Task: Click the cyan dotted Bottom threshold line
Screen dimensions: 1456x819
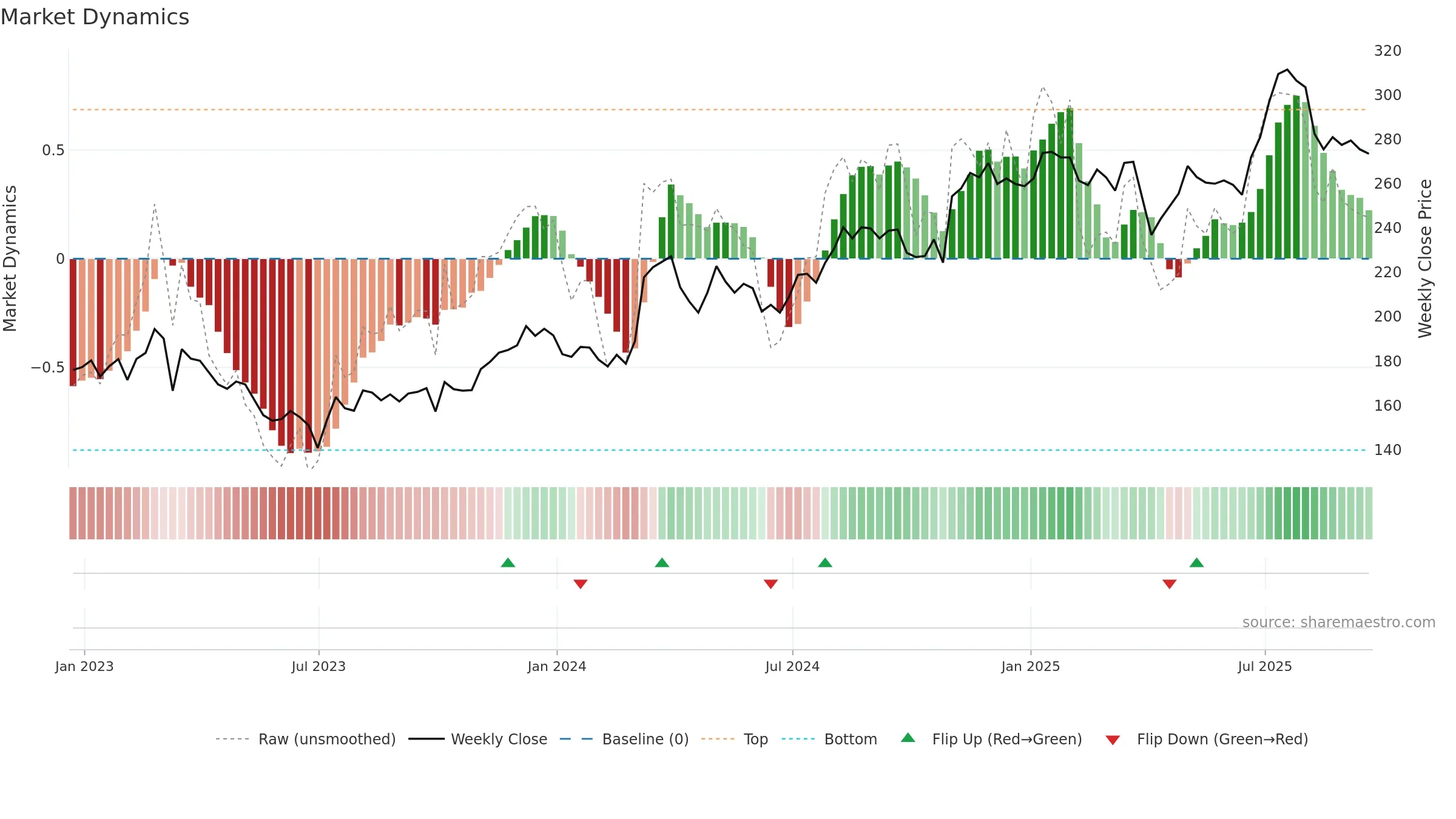Action: (720, 450)
